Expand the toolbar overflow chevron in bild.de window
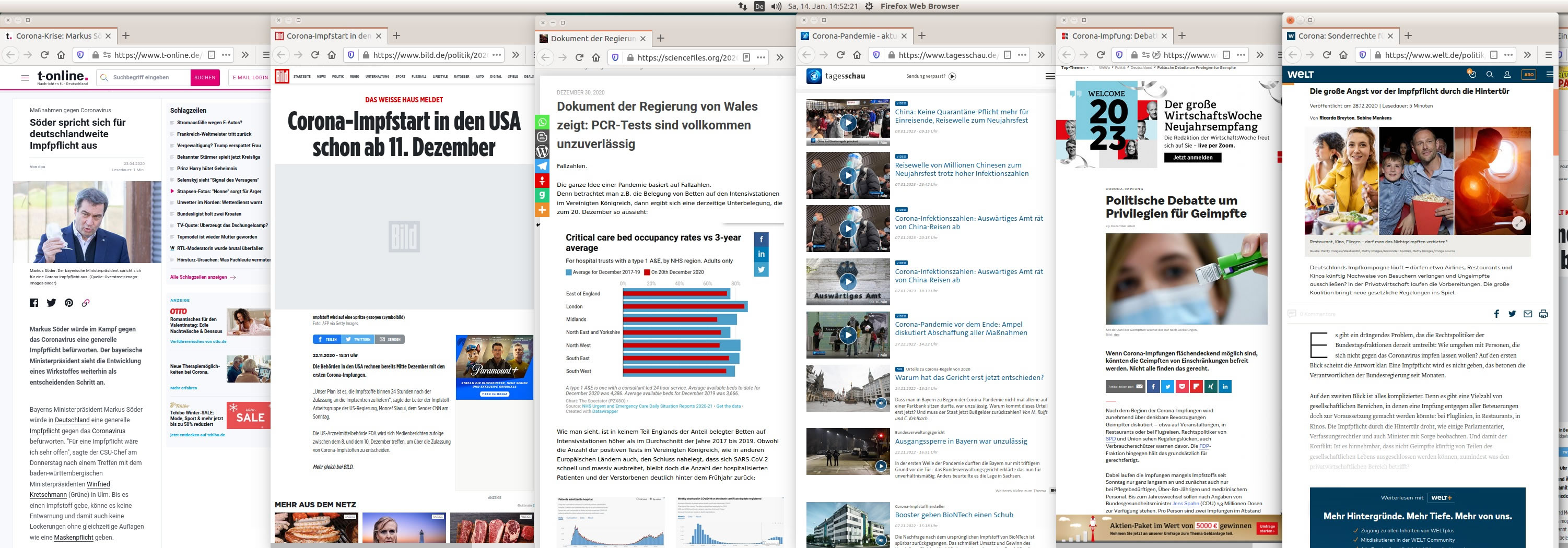Viewport: 1568px width, 548px height. click(516, 55)
